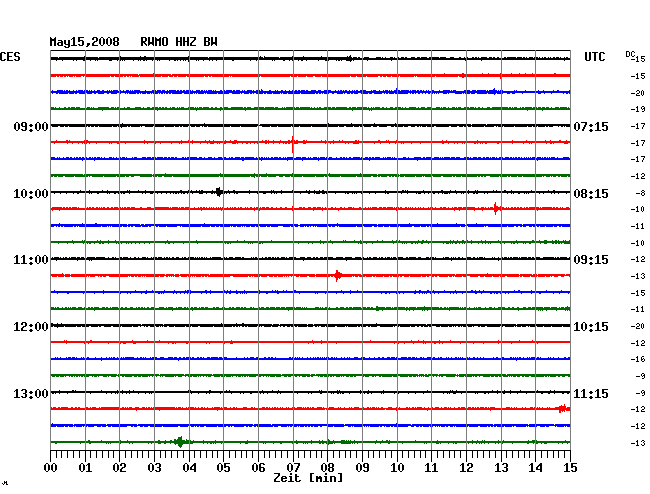This screenshot has height=494, width=650.
Task: Click the 00 minute axis tick label
Action: (x=51, y=467)
